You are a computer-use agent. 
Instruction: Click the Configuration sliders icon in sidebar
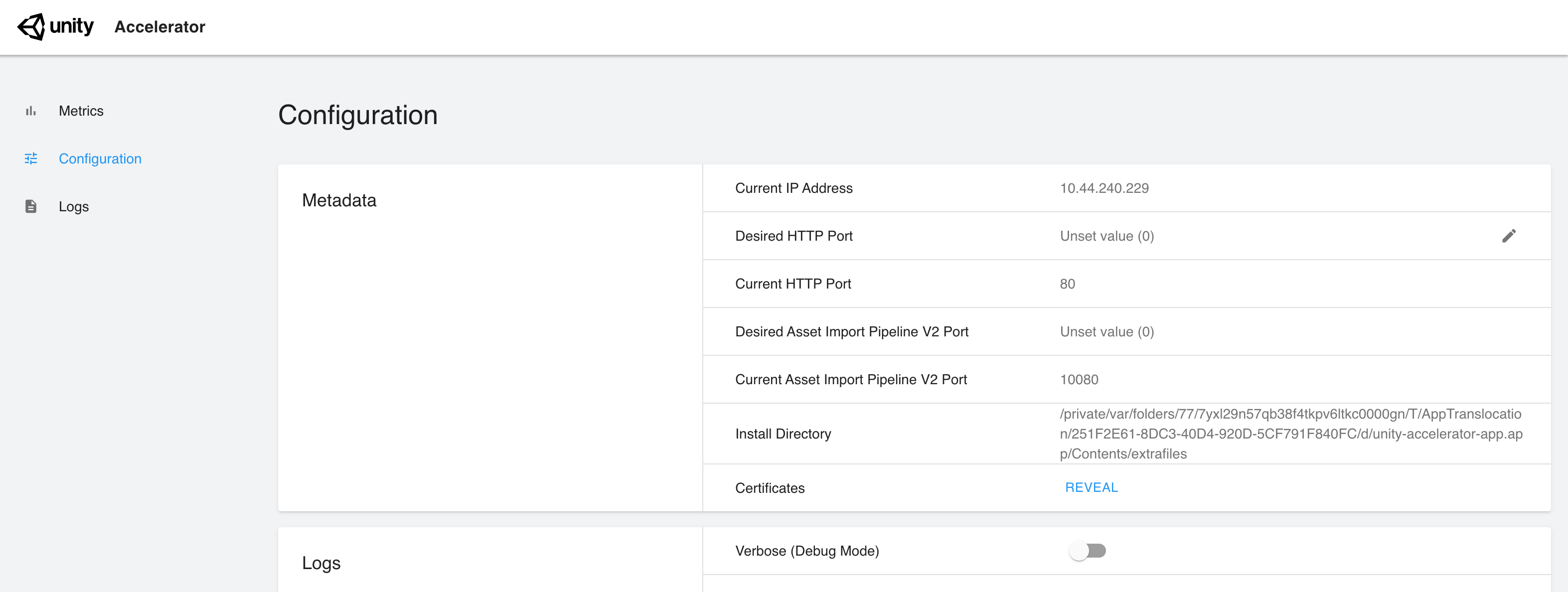coord(31,158)
